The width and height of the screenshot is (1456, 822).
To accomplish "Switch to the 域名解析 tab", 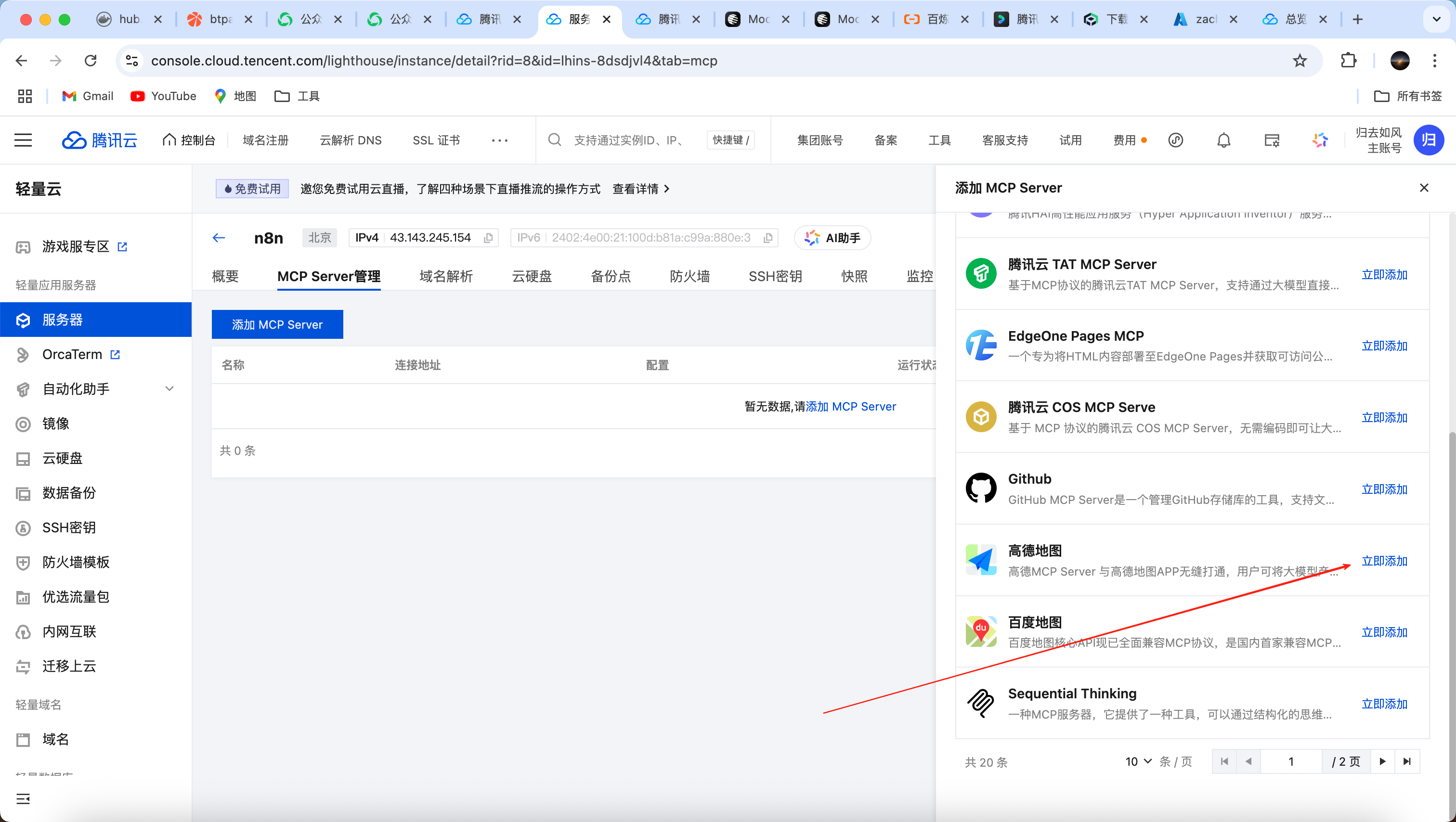I will [446, 276].
